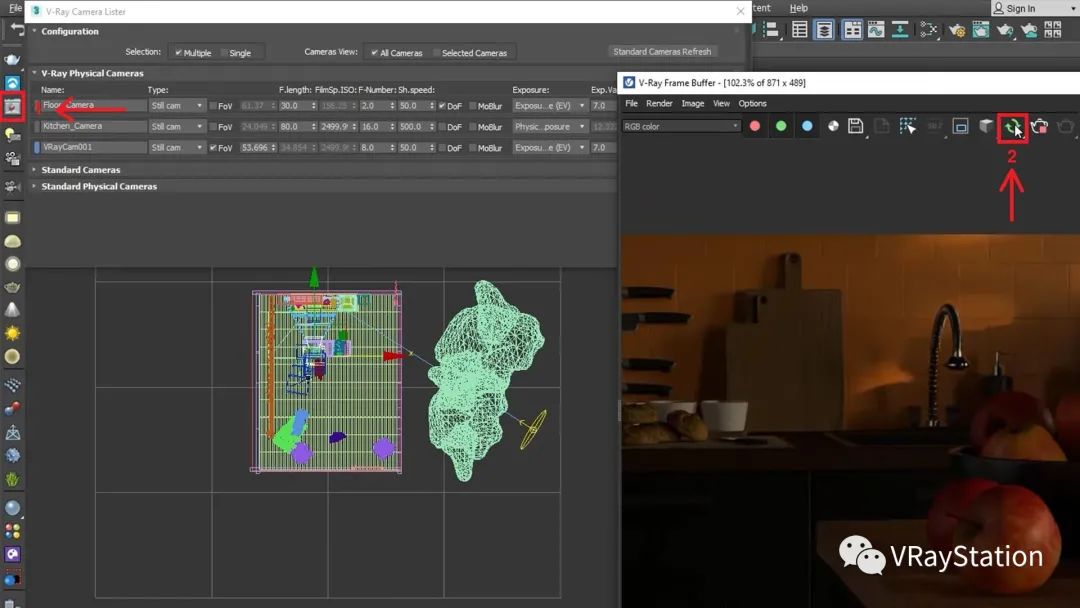This screenshot has height=608, width=1080.
Task: Open Type dropdown for Floor_Camera
Action: coord(177,106)
